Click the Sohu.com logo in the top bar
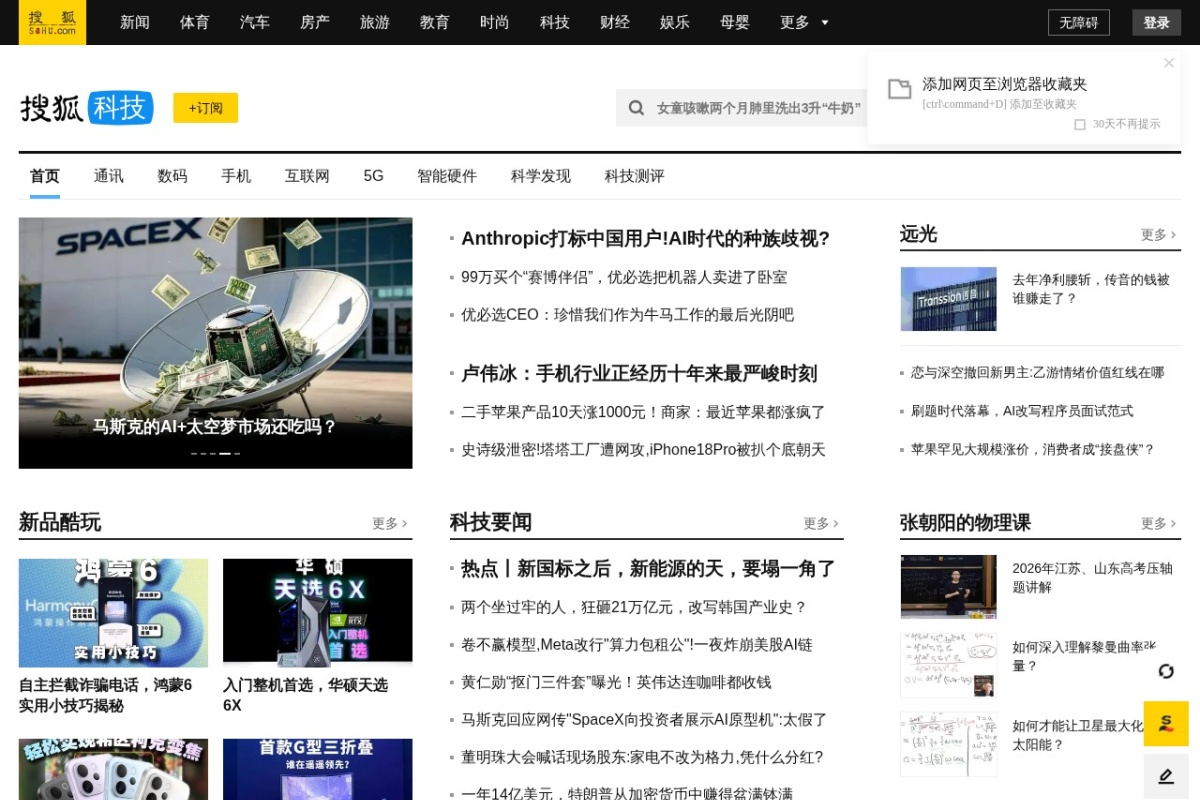 (x=52, y=22)
